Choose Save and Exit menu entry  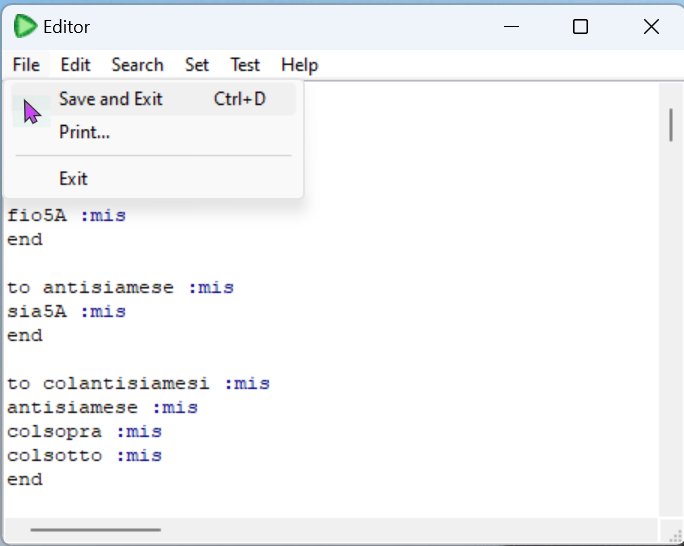(x=153, y=99)
